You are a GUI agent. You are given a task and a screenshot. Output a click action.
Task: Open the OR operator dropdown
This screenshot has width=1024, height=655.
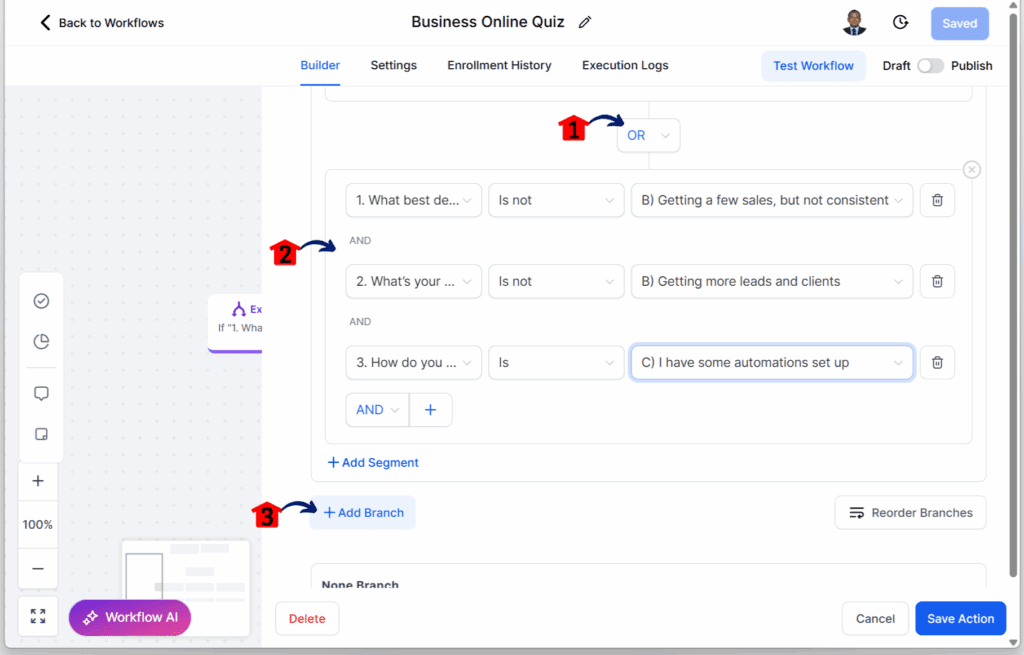[x=648, y=135]
